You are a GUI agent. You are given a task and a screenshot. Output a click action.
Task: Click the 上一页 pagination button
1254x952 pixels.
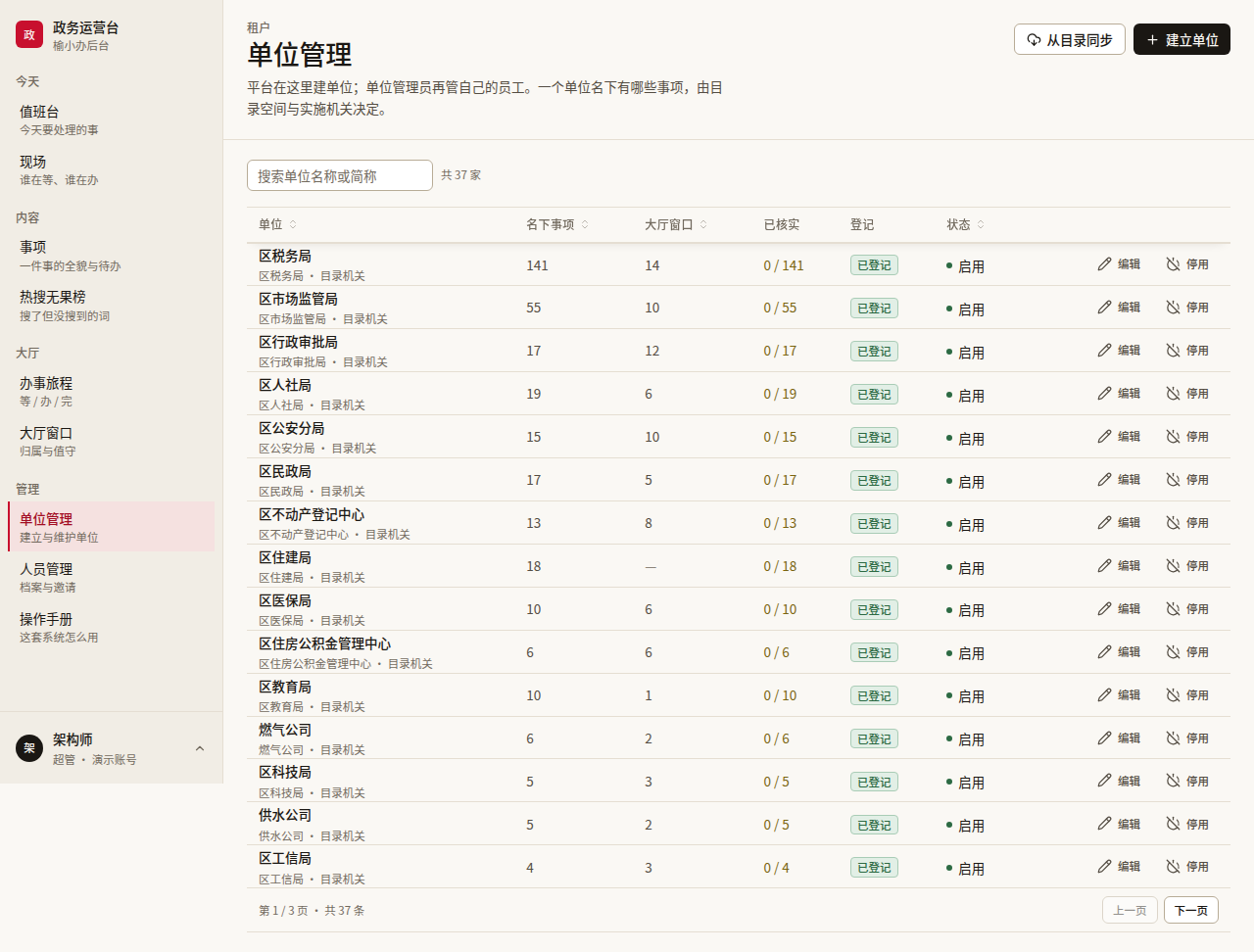1130,910
